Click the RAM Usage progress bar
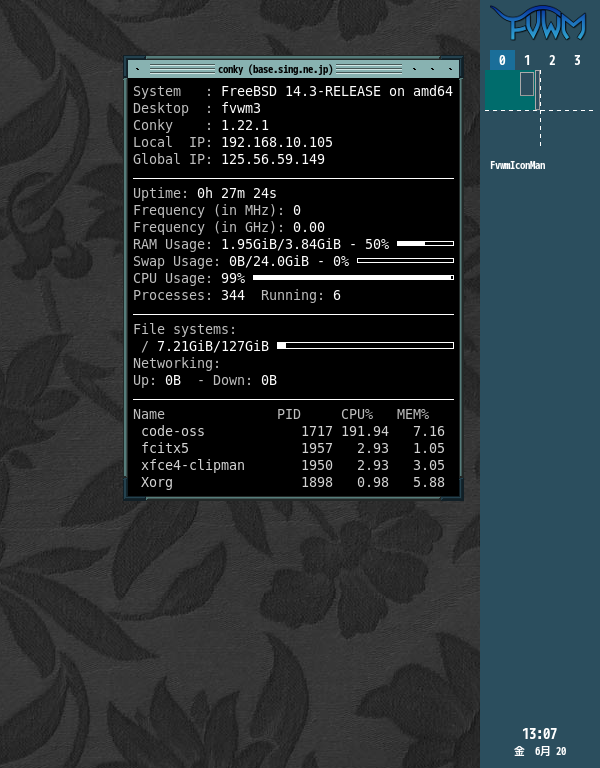 coord(425,243)
